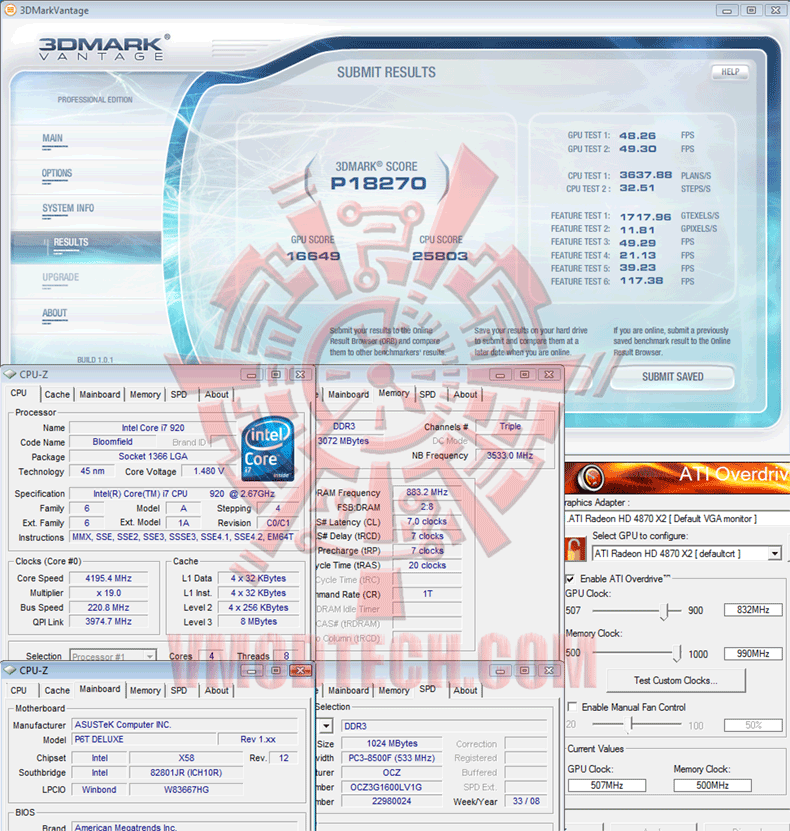The width and height of the screenshot is (790, 831).
Task: Toggle Enable ATI Overdrive checkbox
Action: (x=570, y=579)
